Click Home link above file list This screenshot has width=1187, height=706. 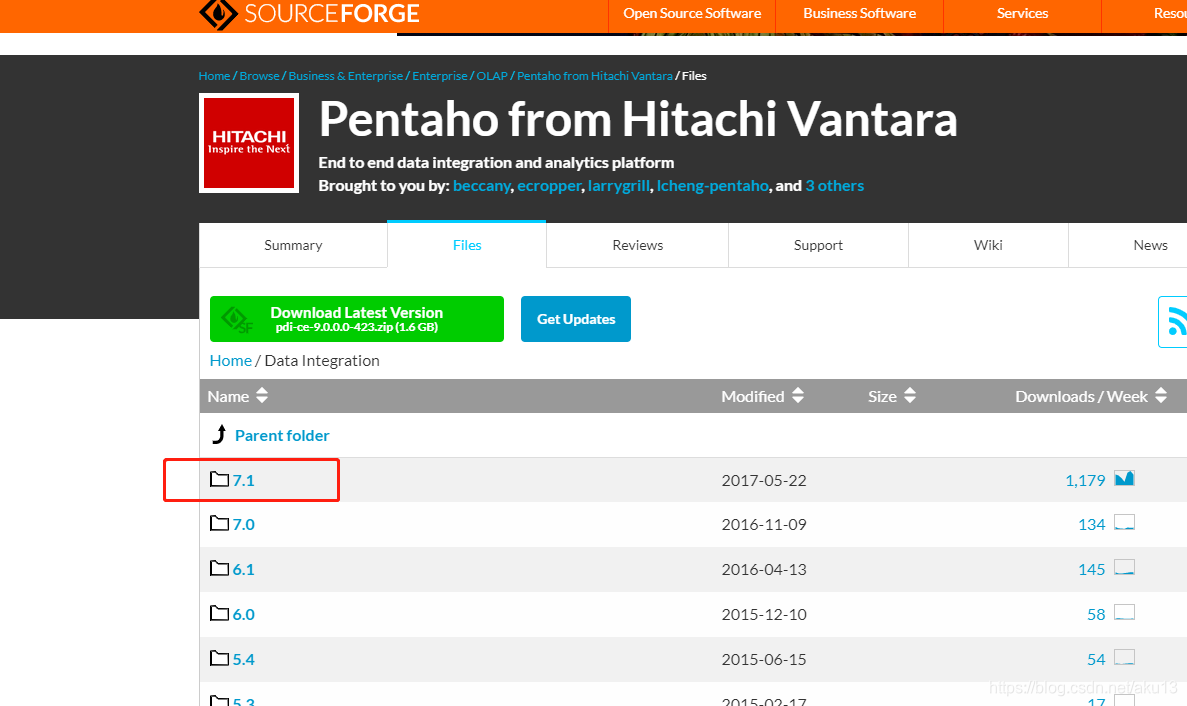coord(230,360)
